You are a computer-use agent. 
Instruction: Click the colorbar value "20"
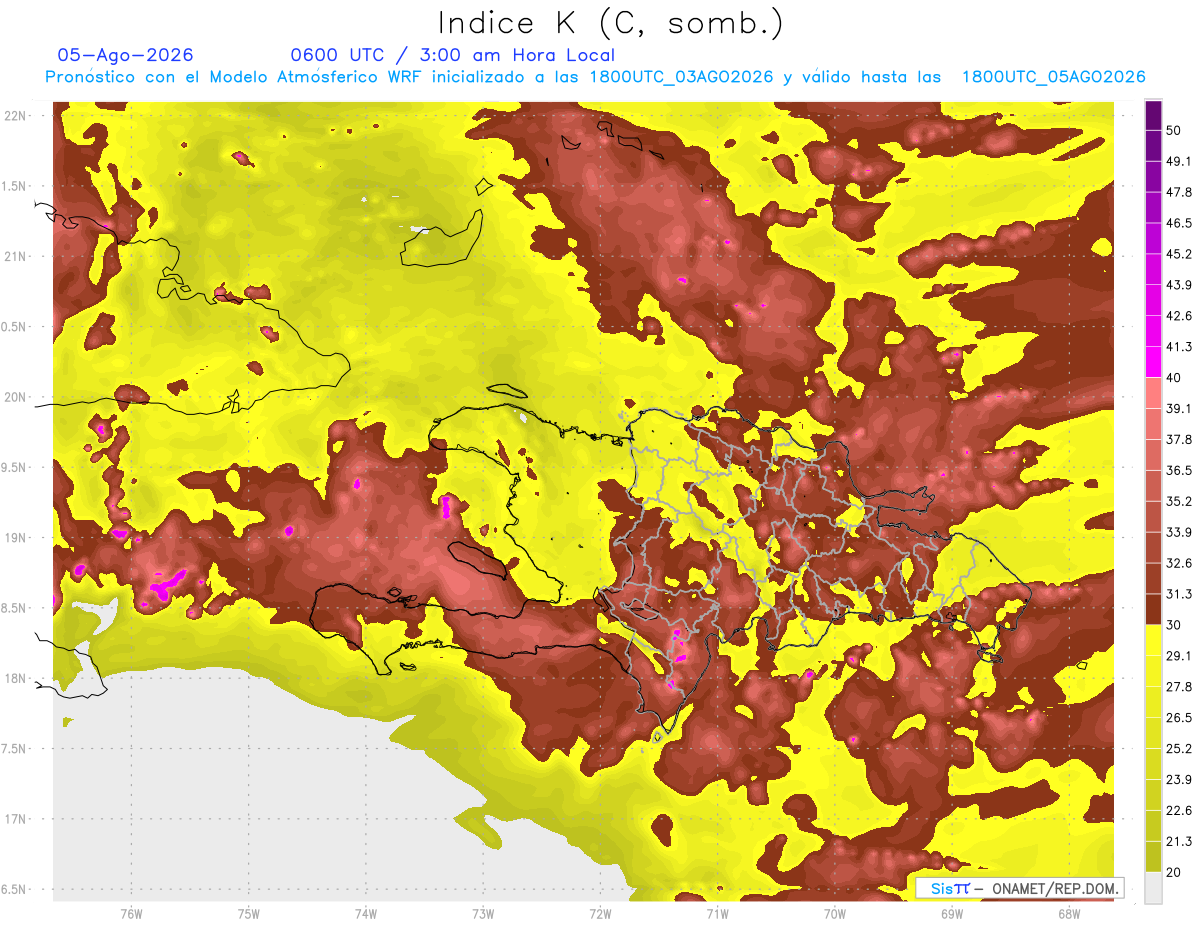tap(1173, 872)
